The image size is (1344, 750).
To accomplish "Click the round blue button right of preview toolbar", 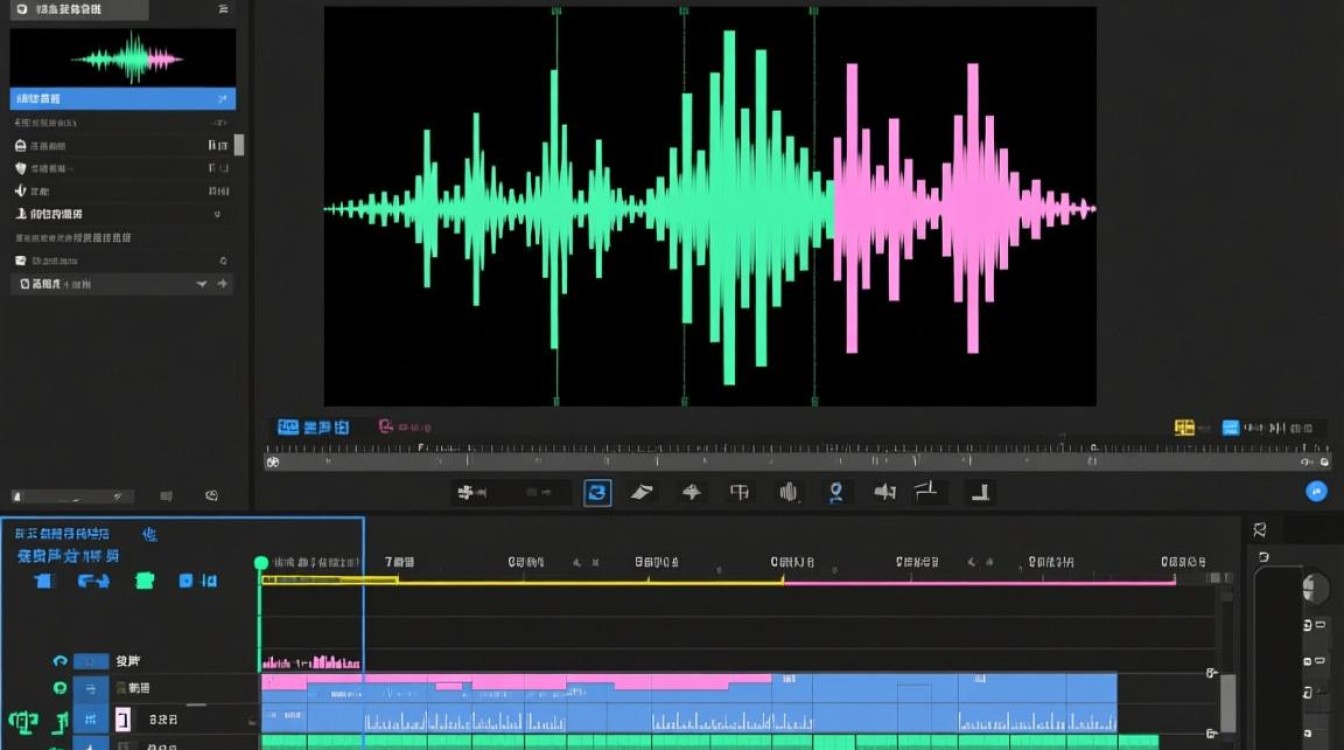I will pos(1316,491).
